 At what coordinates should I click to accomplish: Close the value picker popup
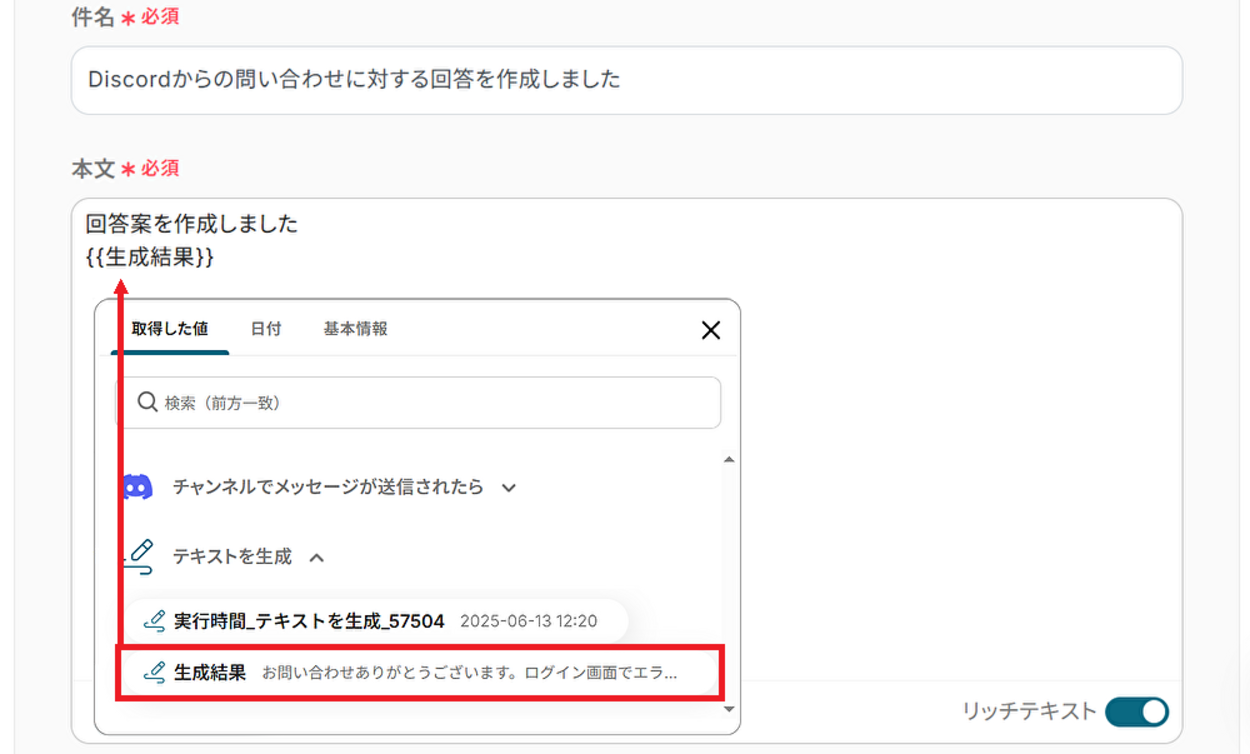pyautogui.click(x=711, y=330)
